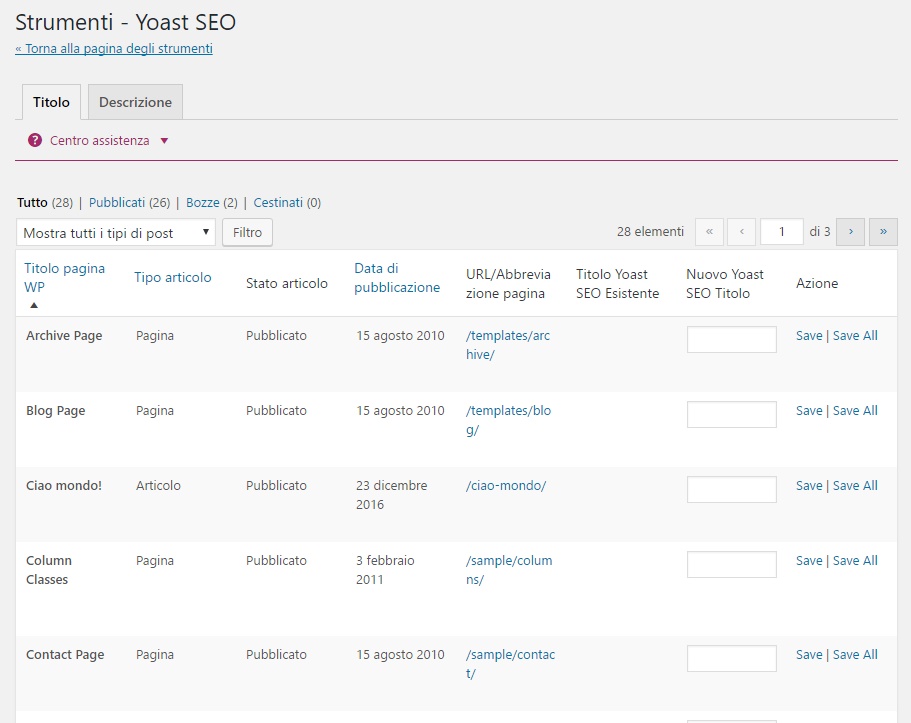This screenshot has height=723, width=911.
Task: Jump to last page double arrow
Action: click(883, 232)
